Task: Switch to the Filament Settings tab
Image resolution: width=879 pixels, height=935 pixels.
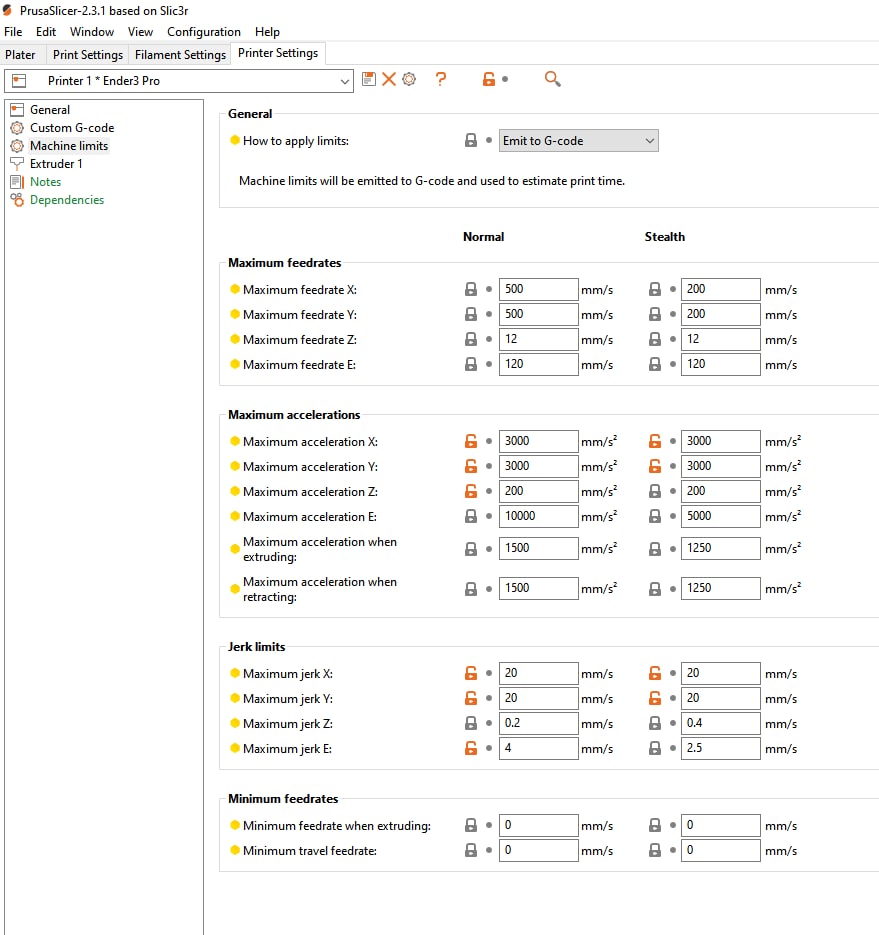Action: click(x=180, y=55)
